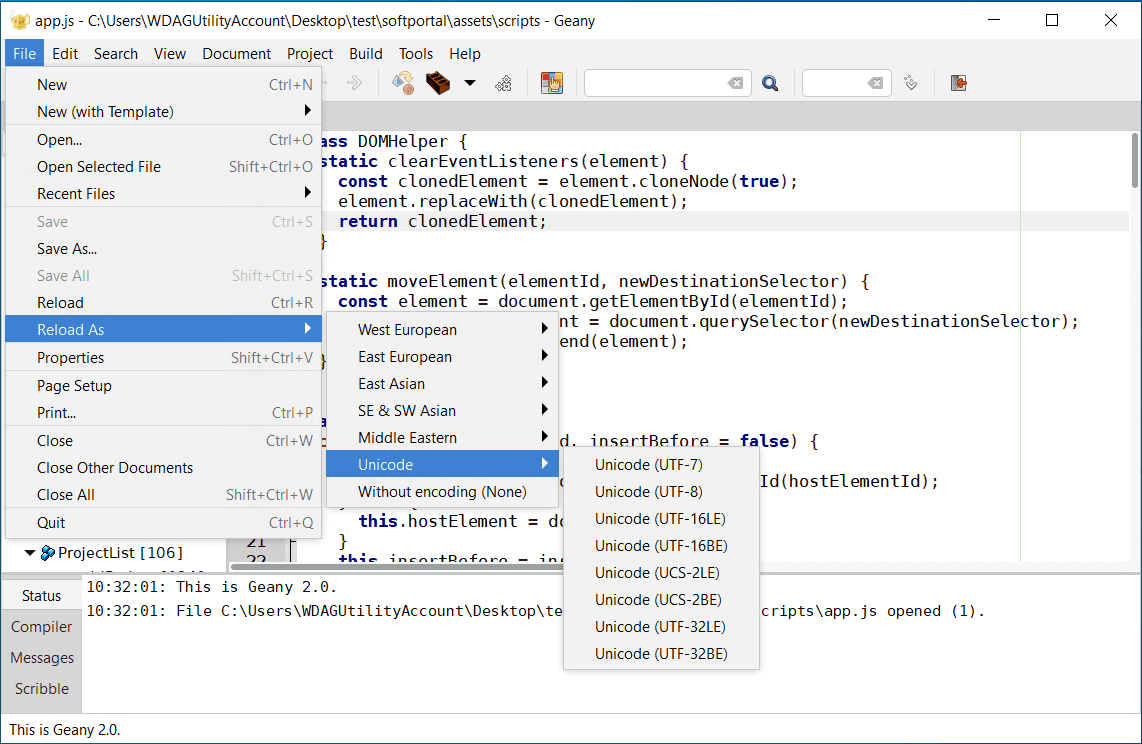Image resolution: width=1142 pixels, height=744 pixels.
Task: Open the Edit menu
Action: [x=65, y=54]
